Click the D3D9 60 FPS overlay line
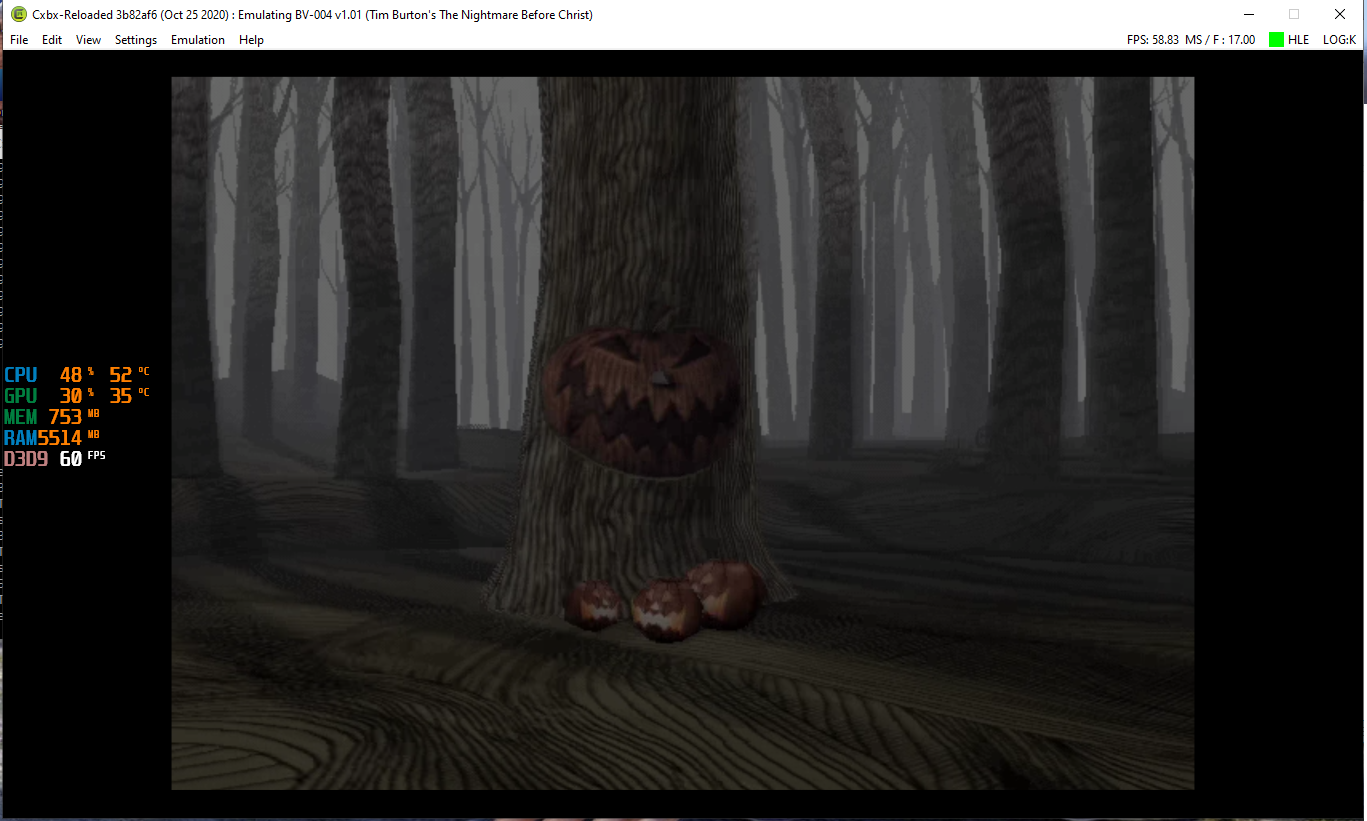Viewport: 1367px width, 821px height. 55,459
